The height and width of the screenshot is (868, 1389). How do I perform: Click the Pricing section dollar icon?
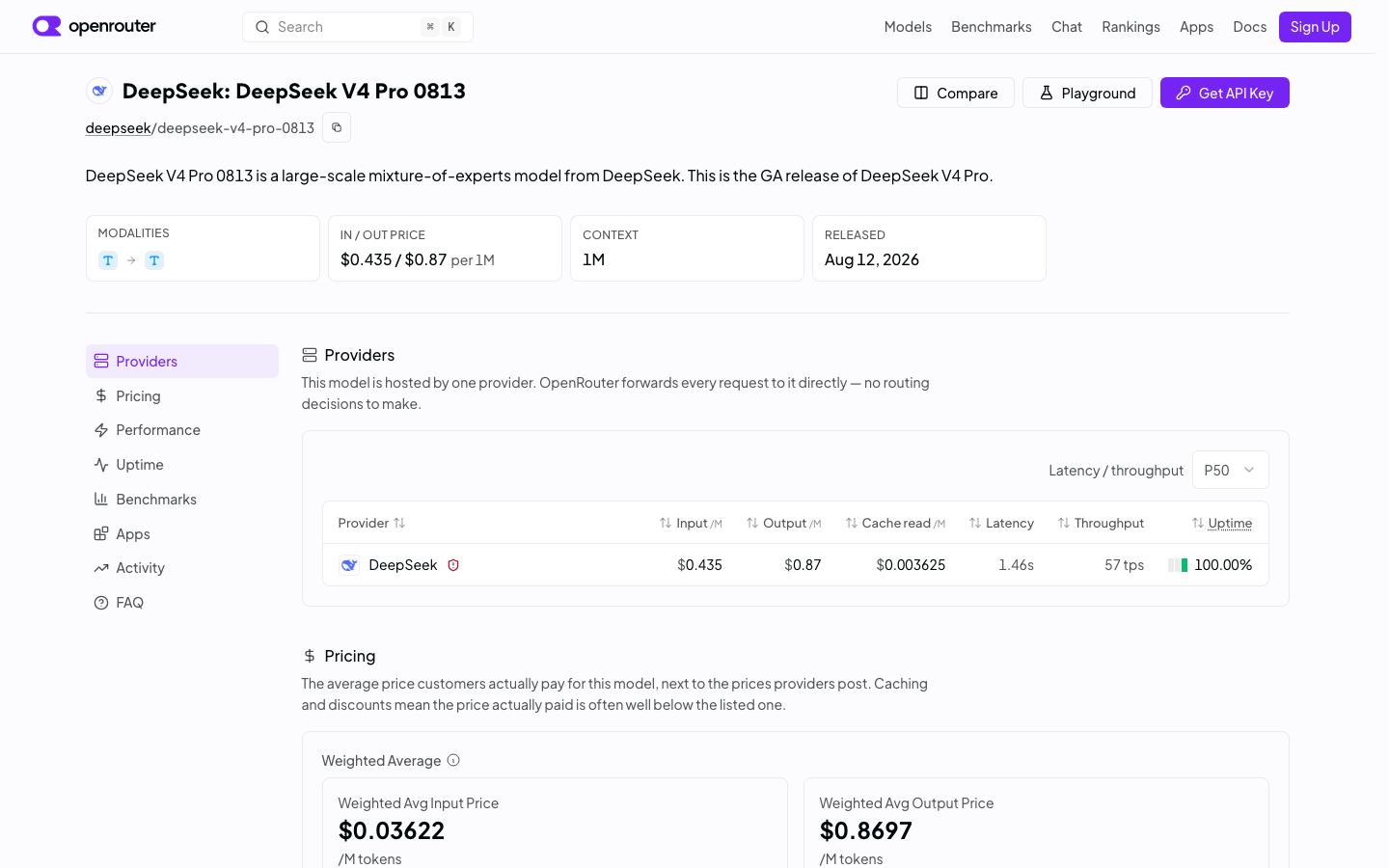click(x=310, y=656)
